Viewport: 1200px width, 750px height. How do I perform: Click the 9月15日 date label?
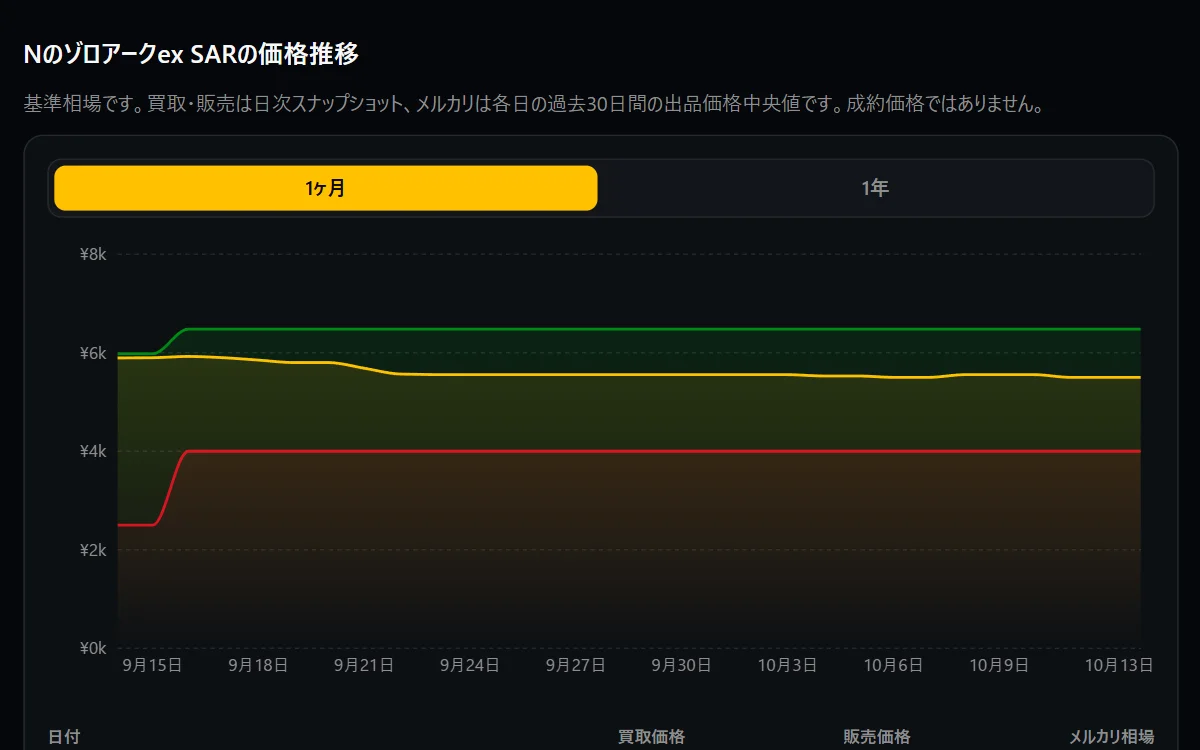click(152, 665)
